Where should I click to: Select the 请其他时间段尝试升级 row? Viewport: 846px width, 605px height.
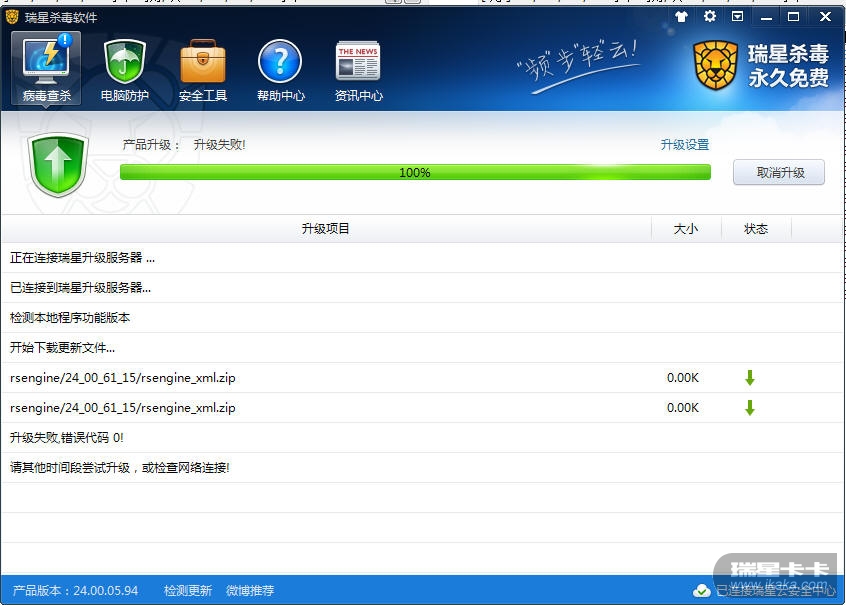pos(422,467)
